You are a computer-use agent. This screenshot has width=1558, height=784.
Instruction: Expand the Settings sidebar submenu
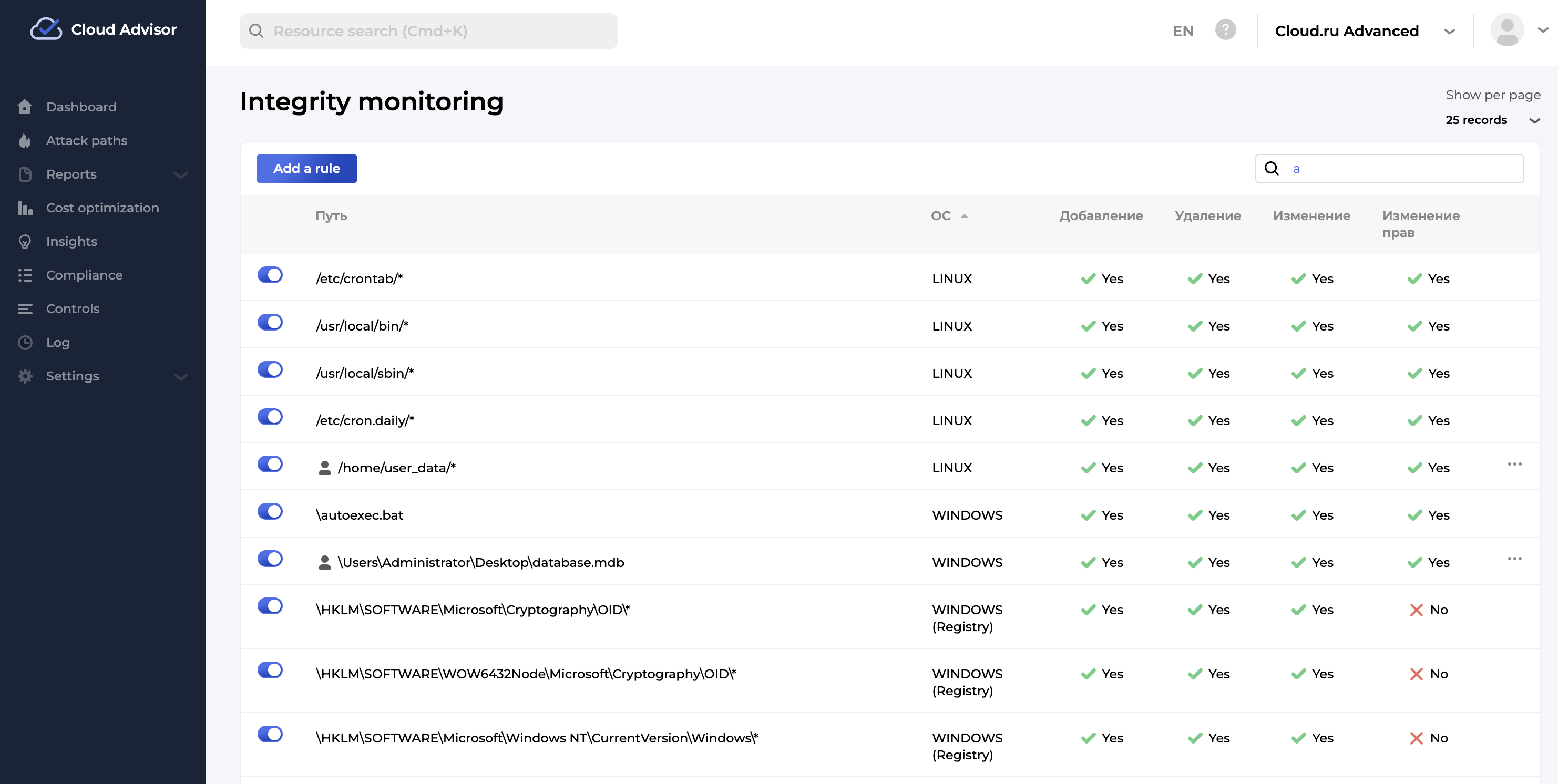click(x=180, y=377)
